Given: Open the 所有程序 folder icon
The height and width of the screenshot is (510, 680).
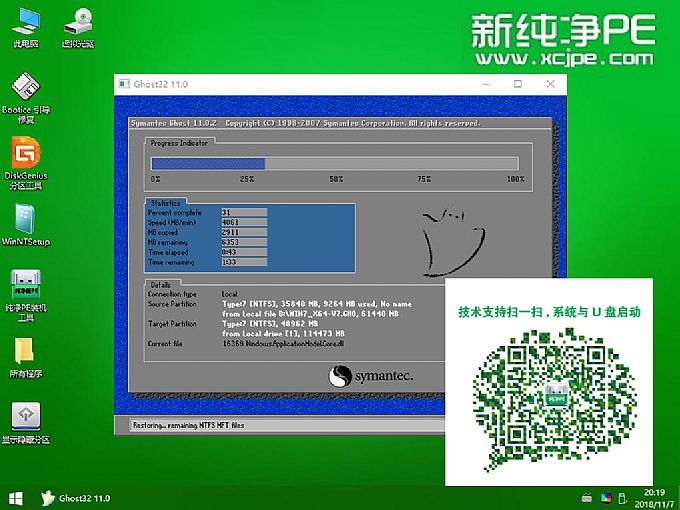Looking at the screenshot, I should pyautogui.click(x=26, y=357).
